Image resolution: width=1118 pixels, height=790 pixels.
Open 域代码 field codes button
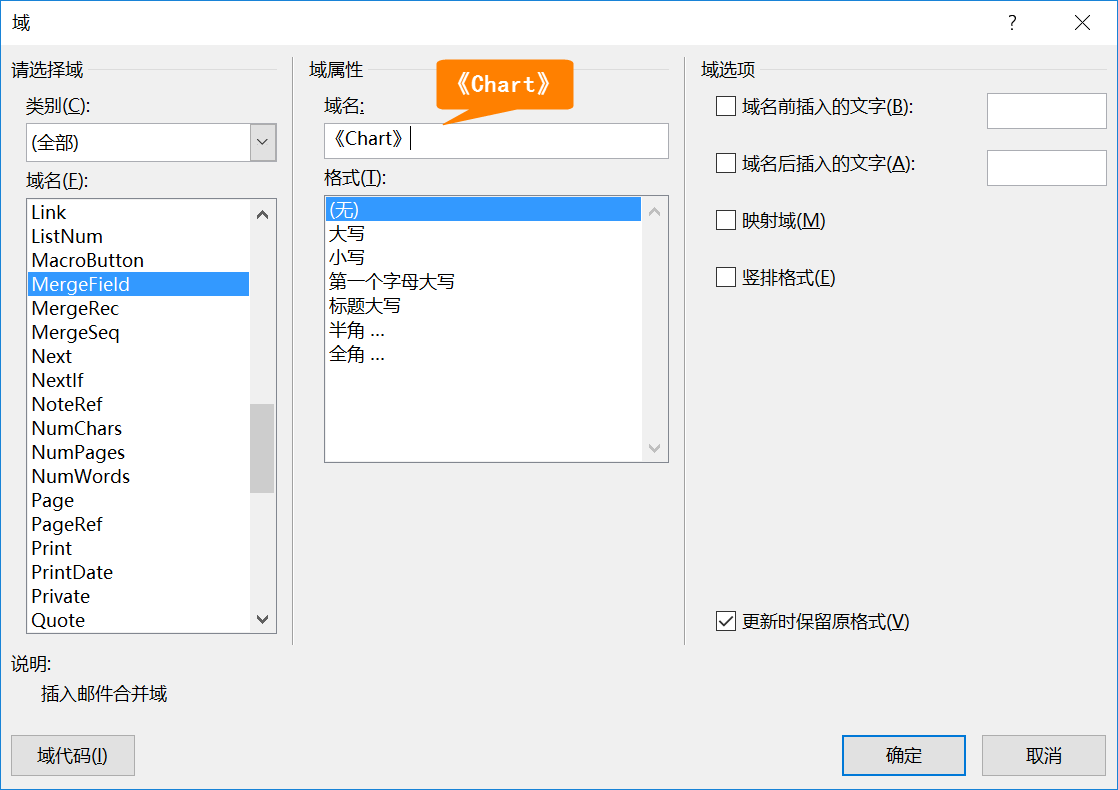tap(72, 755)
